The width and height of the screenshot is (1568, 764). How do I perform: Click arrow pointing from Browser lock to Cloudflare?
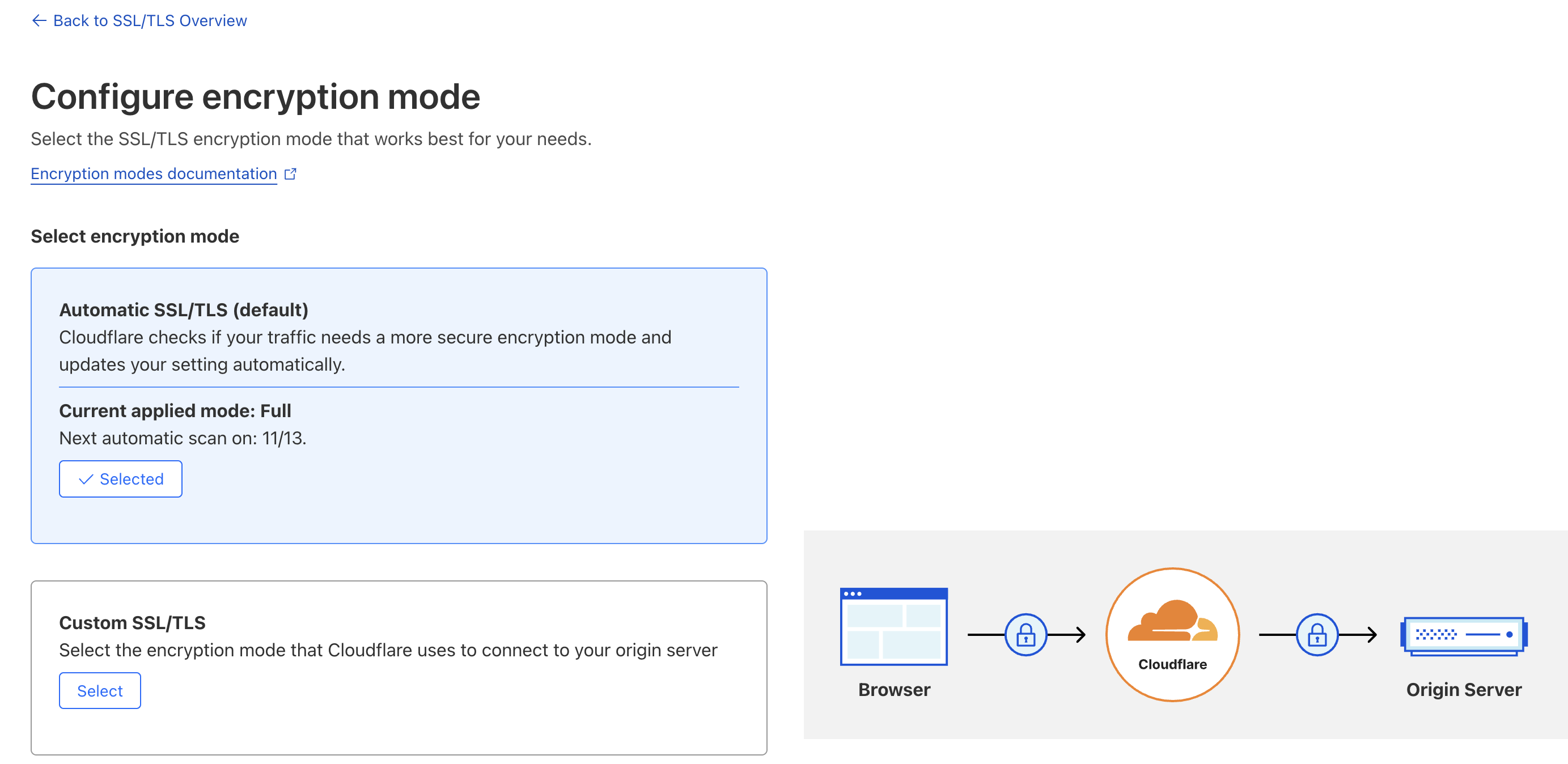pyautogui.click(x=1067, y=635)
